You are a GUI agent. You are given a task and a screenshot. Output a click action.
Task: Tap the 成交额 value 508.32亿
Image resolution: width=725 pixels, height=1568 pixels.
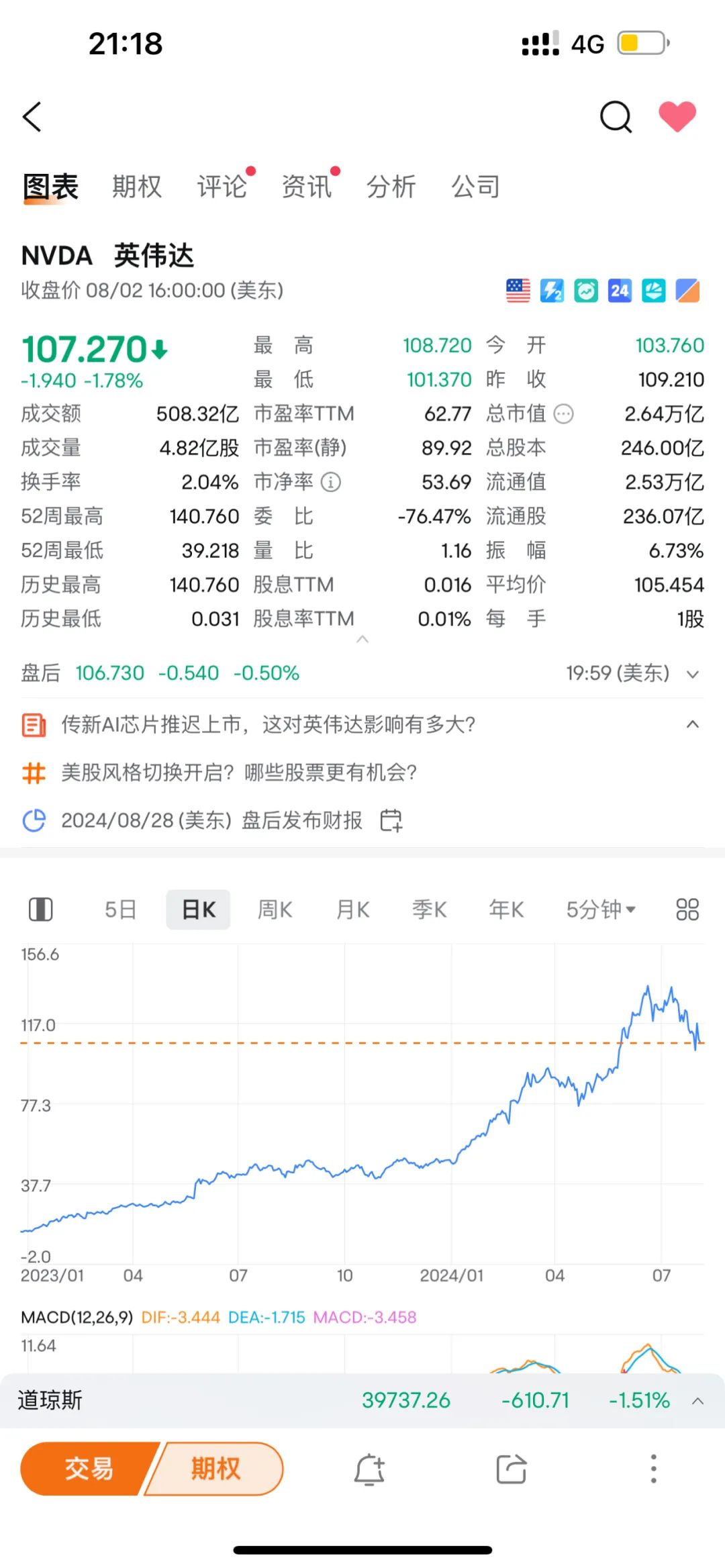tap(197, 414)
